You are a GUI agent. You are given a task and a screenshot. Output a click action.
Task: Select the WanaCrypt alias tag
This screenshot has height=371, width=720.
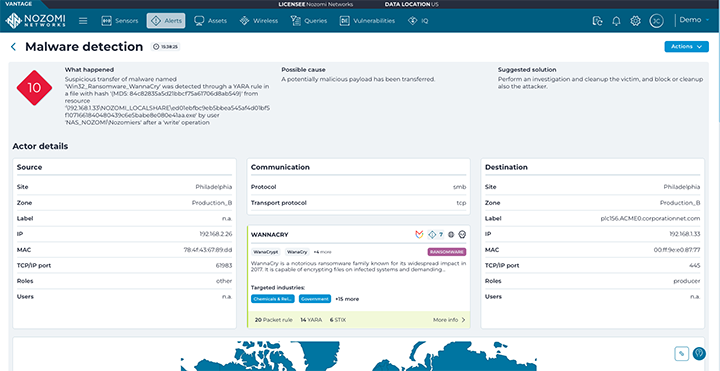tap(266, 252)
